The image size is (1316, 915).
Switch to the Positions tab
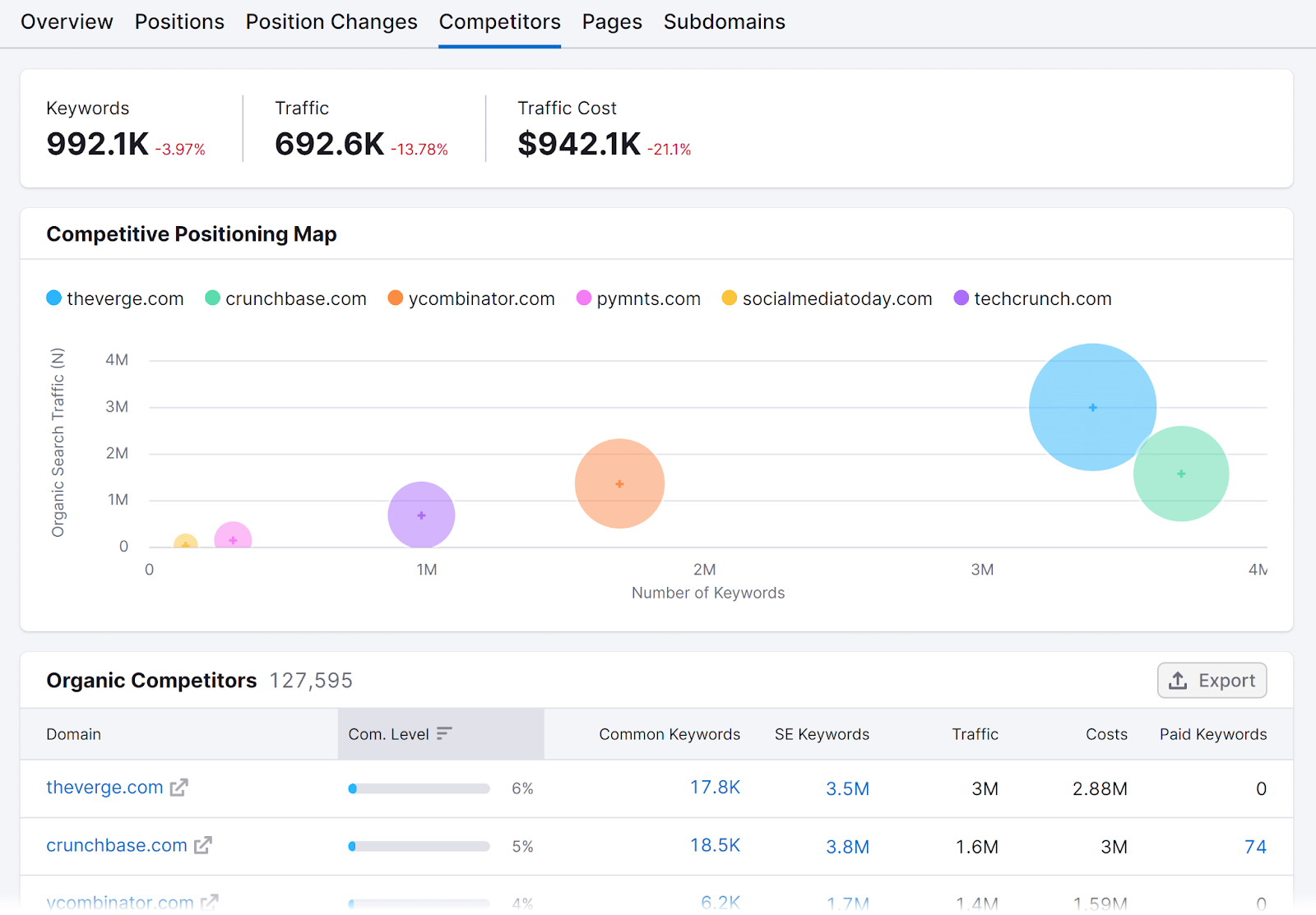[x=179, y=22]
